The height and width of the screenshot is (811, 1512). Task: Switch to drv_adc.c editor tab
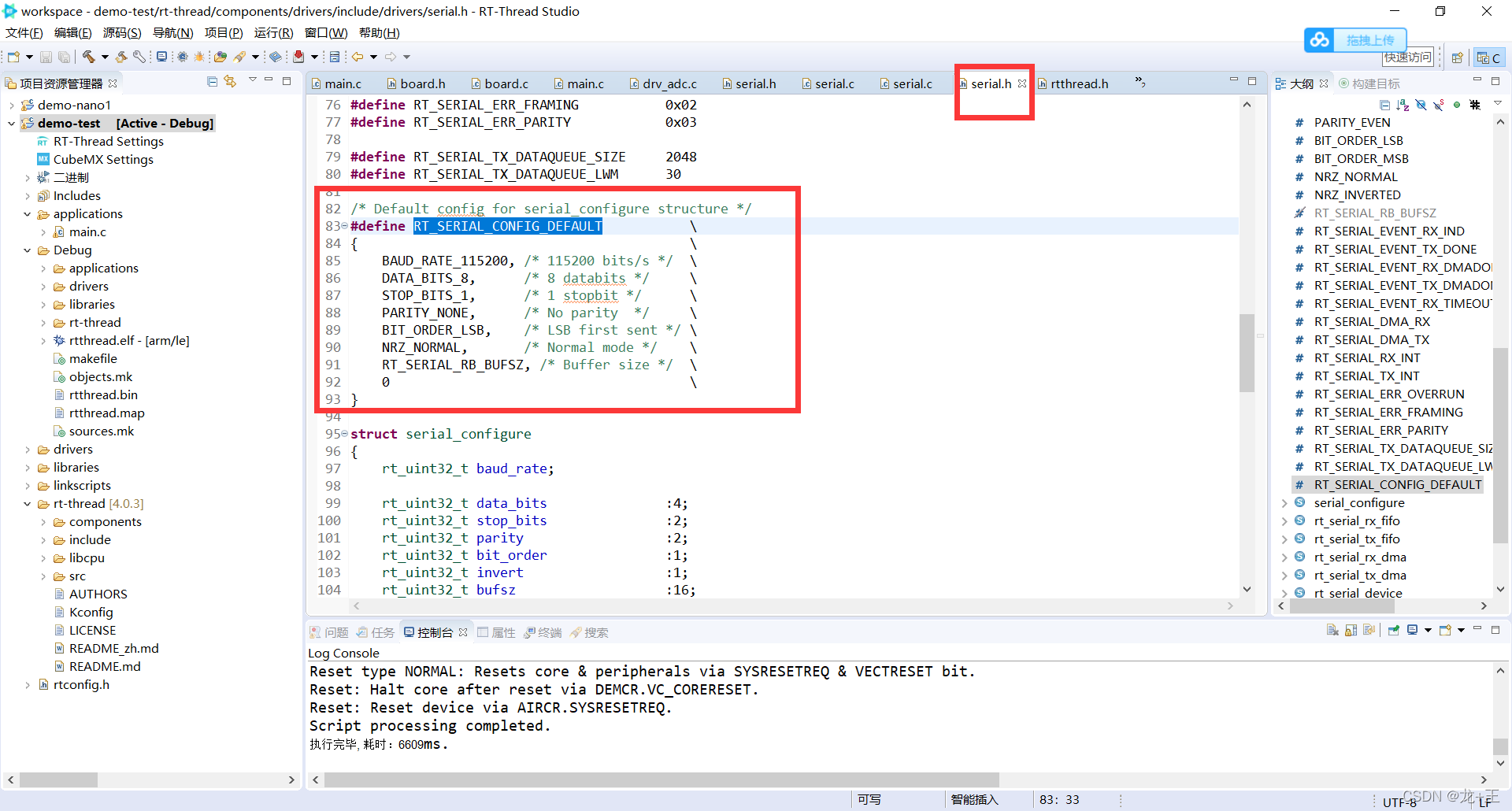(x=663, y=83)
